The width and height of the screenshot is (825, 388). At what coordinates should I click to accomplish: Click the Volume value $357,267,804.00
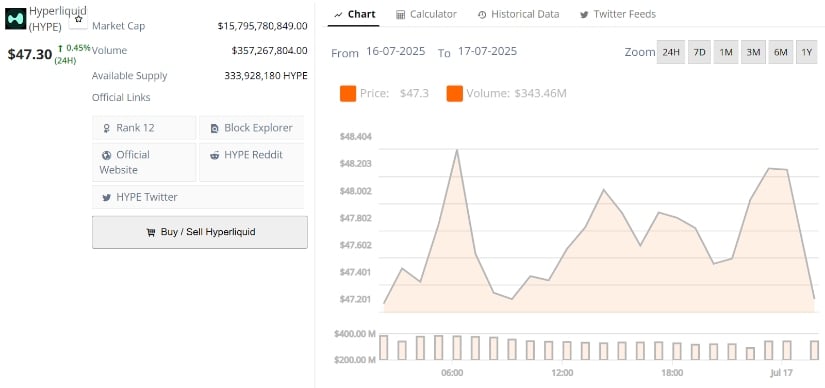pos(269,51)
